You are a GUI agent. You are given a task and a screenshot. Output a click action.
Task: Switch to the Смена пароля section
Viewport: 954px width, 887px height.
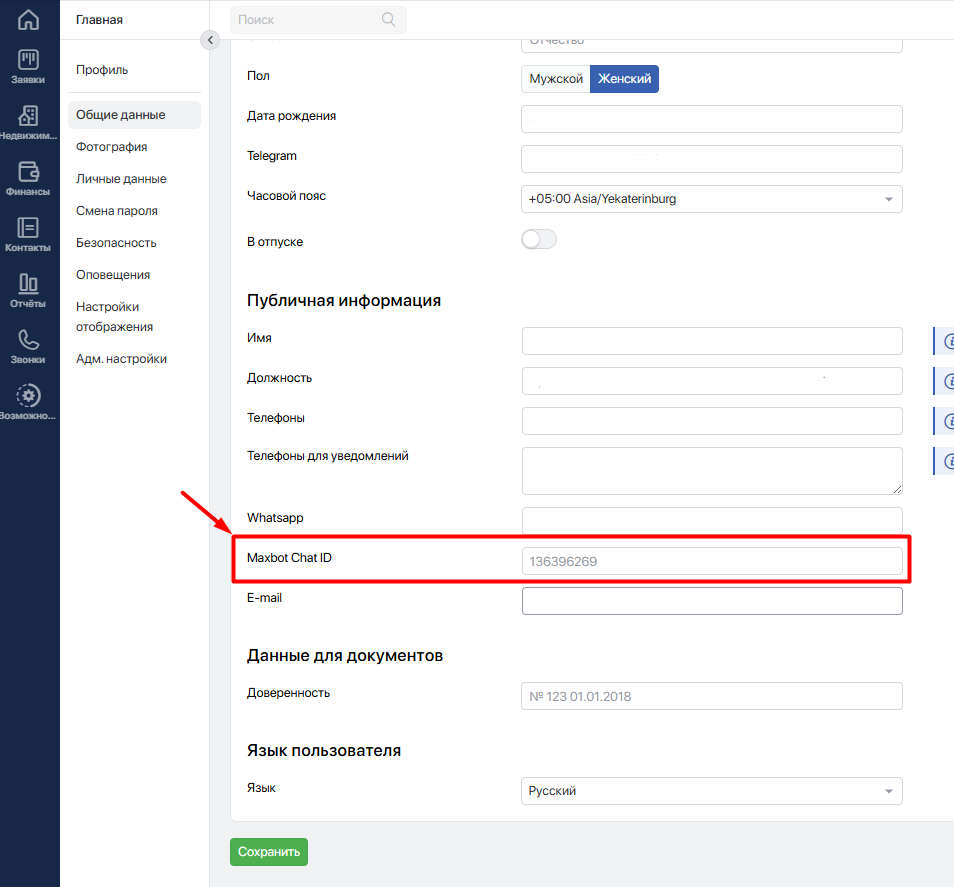[117, 211]
